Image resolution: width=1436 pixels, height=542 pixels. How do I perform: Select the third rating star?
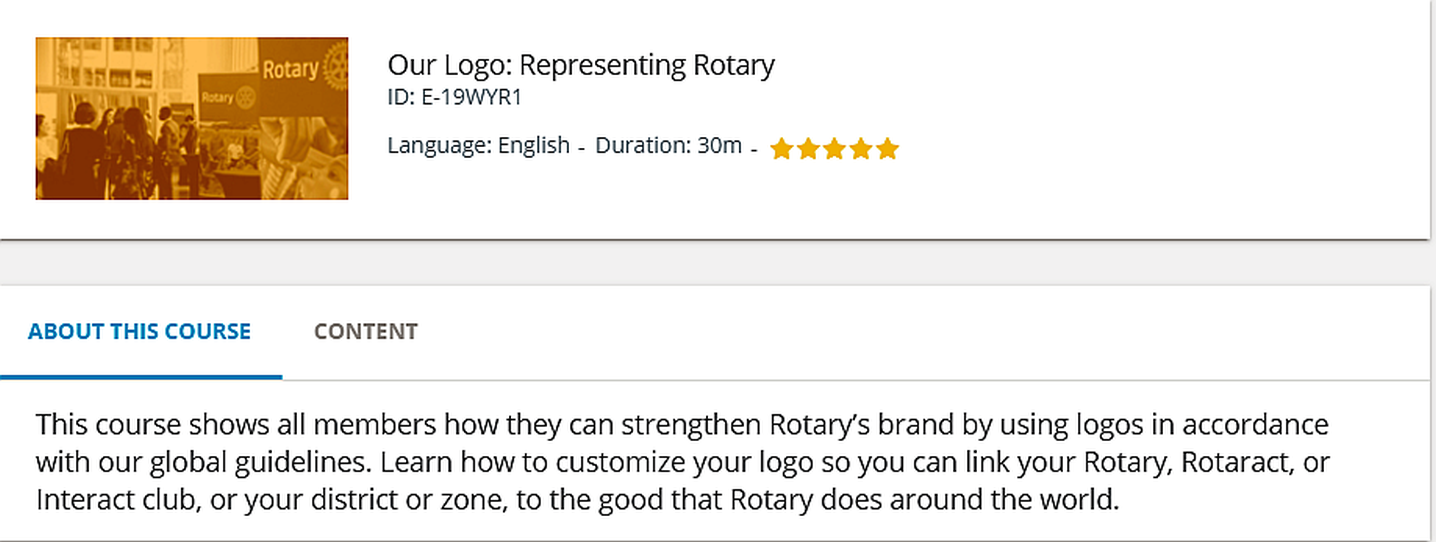click(835, 150)
